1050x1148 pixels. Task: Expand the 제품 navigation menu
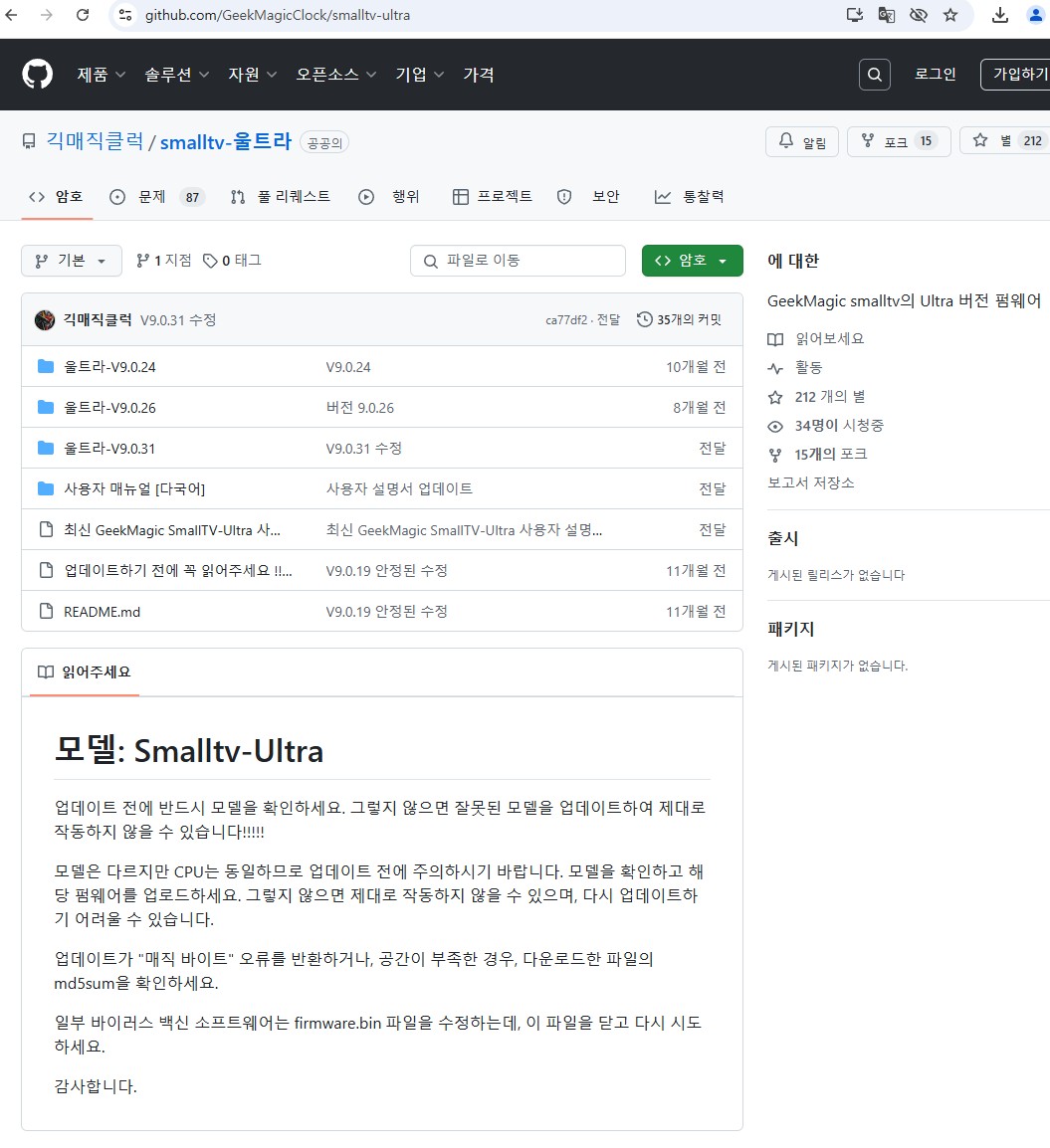tap(102, 74)
